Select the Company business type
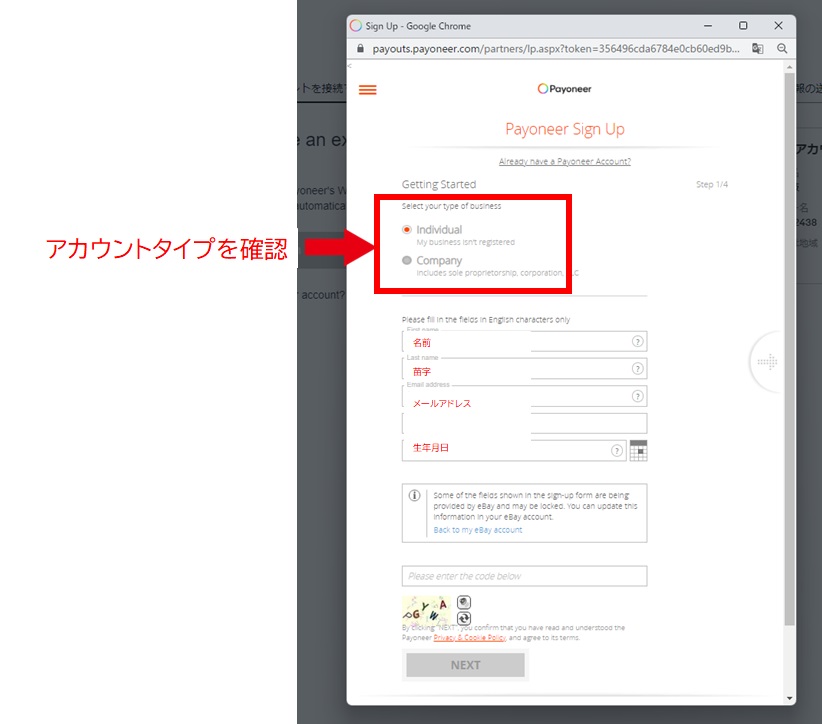The width and height of the screenshot is (822, 724). click(x=407, y=261)
